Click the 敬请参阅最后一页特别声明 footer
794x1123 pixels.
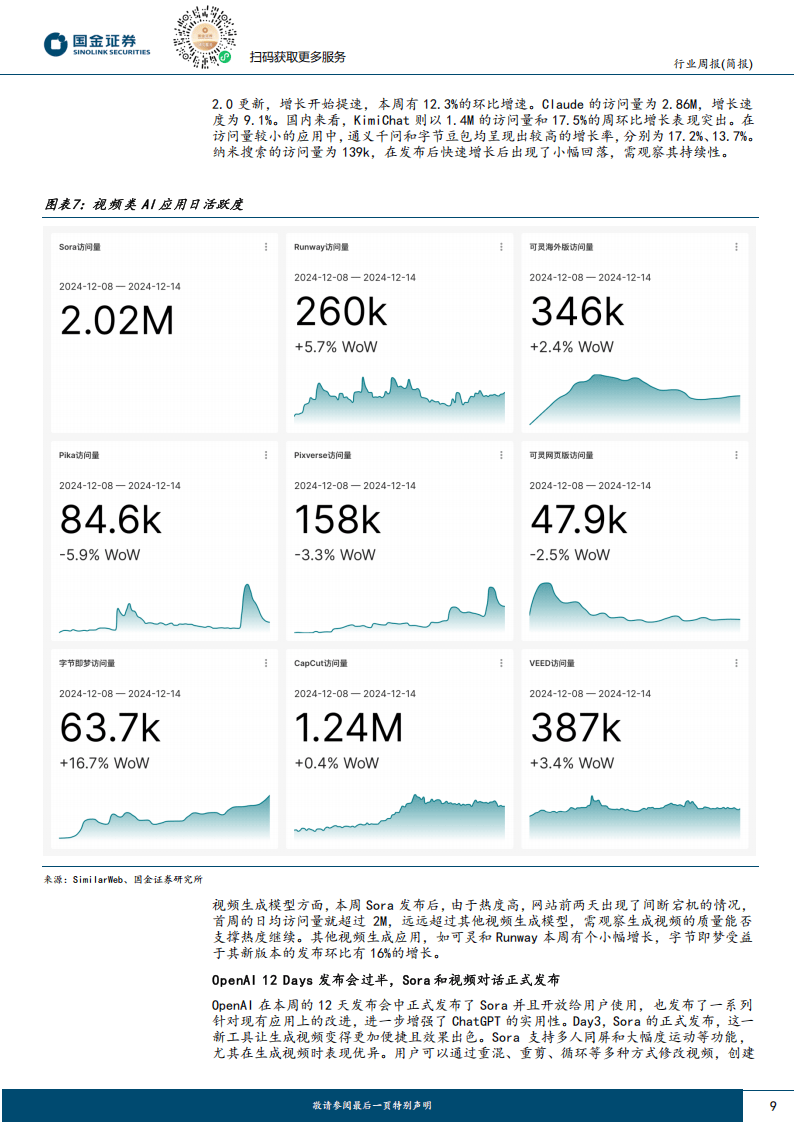372,1106
